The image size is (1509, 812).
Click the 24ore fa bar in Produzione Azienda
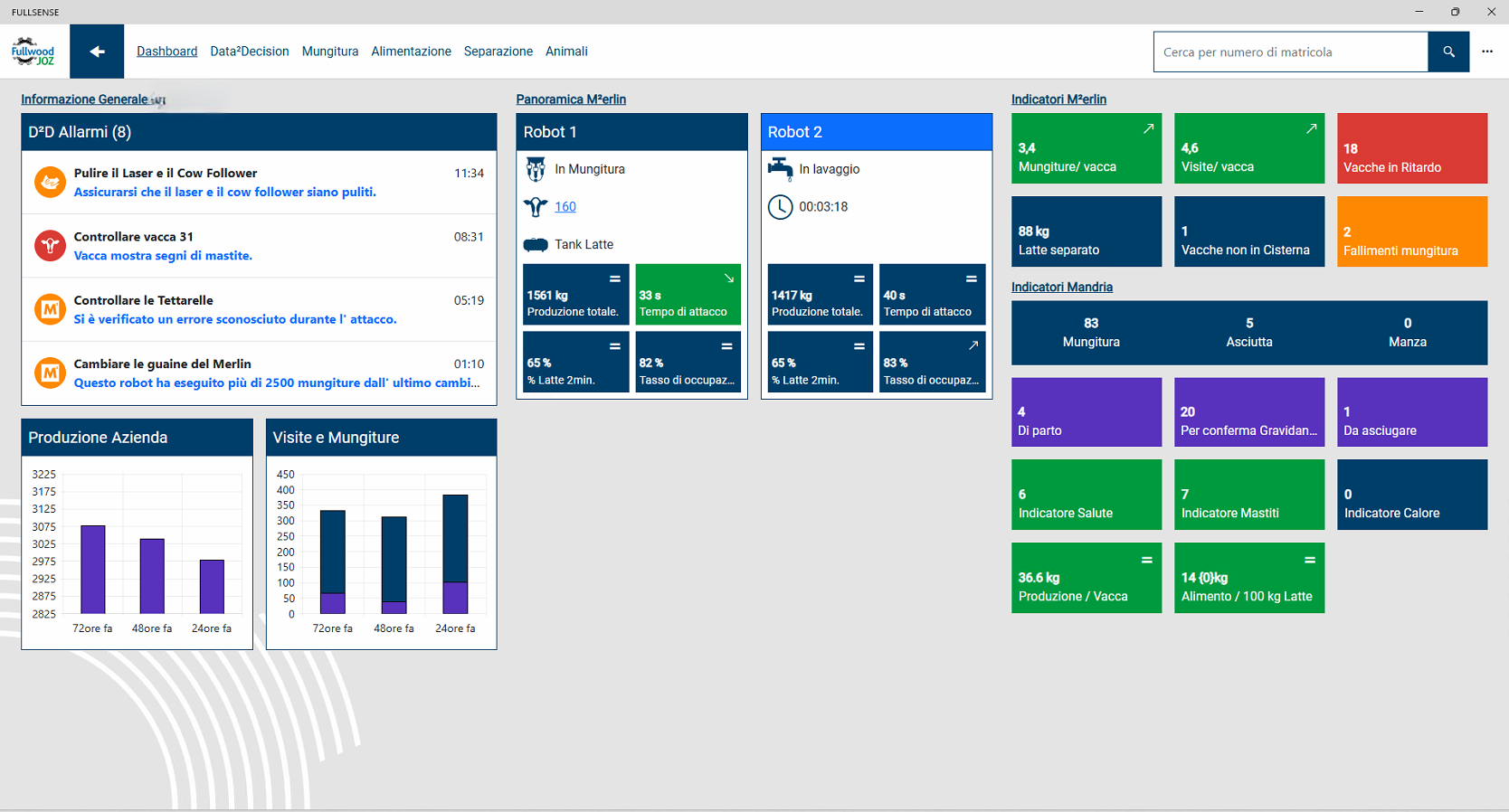[212, 586]
